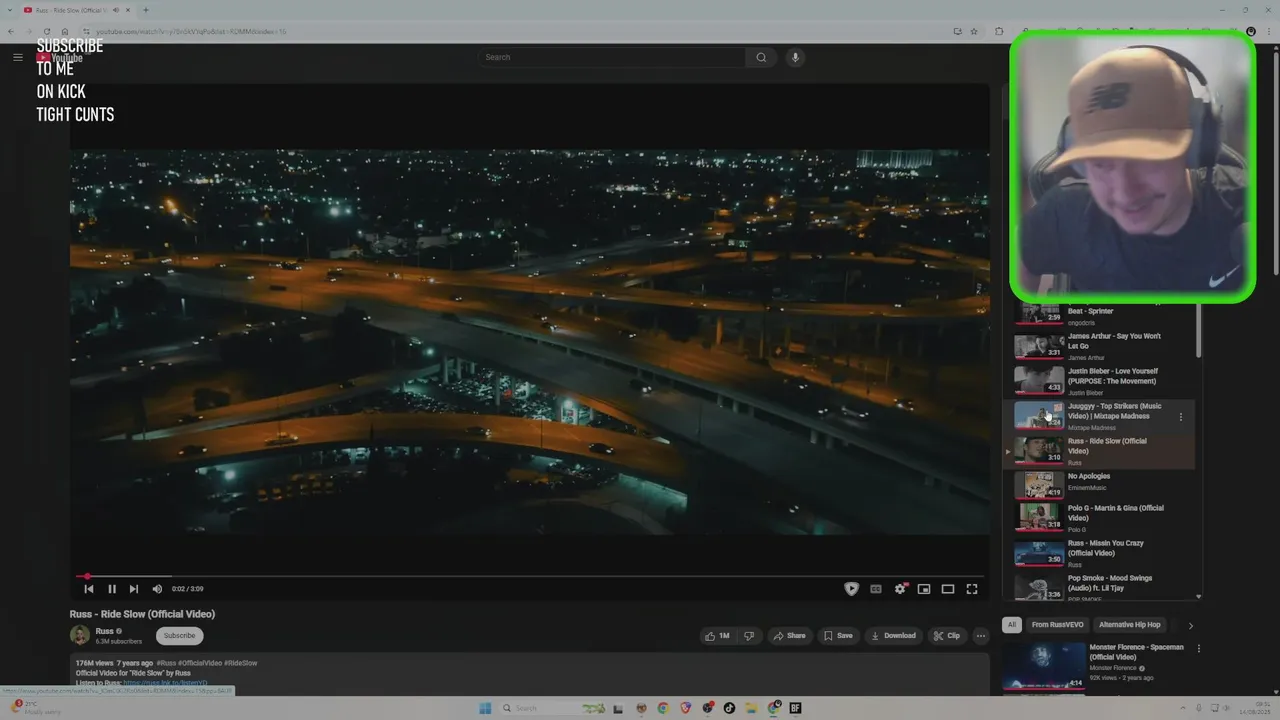Image resolution: width=1280 pixels, height=720 pixels.
Task: Select the From RussVEVO chip
Action: pyautogui.click(x=1057, y=625)
